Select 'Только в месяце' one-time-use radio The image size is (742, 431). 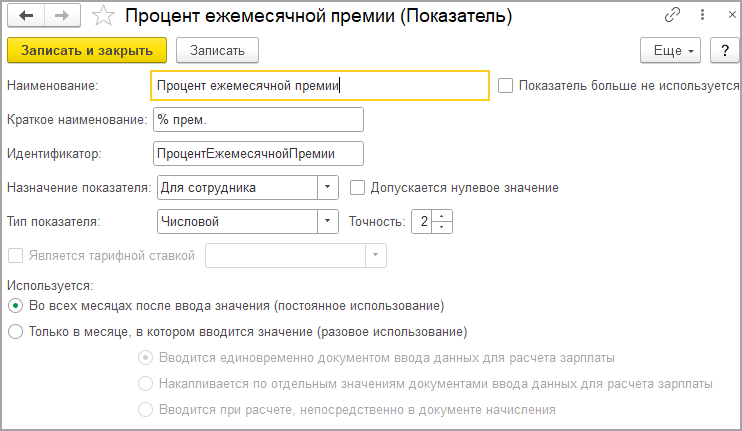click(x=15, y=331)
